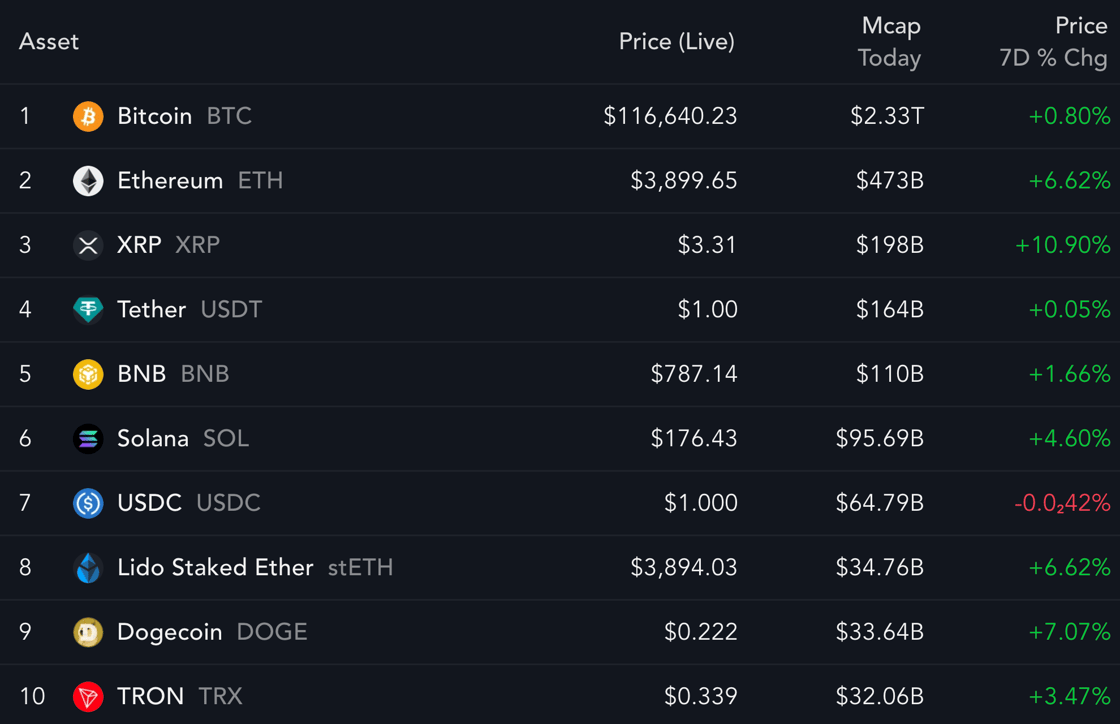This screenshot has width=1120, height=724.
Task: Click USDC's negative 7D change value
Action: point(1062,503)
